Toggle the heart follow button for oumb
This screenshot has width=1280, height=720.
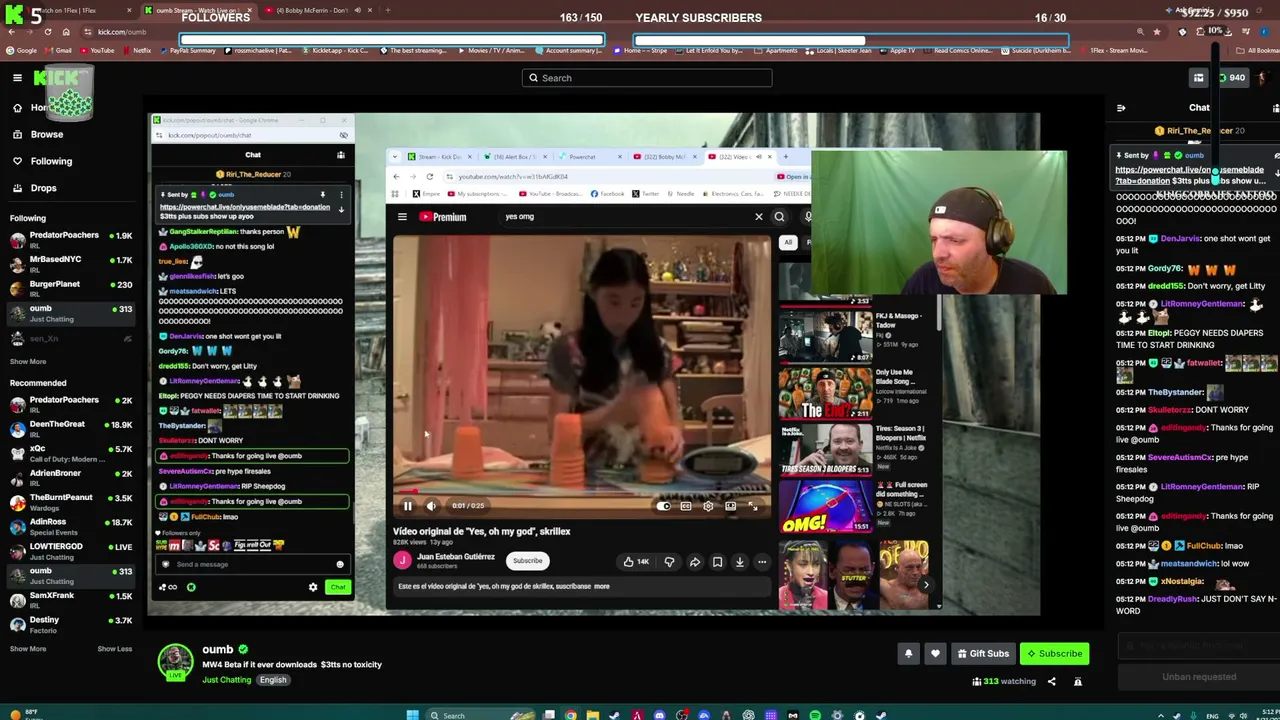tap(935, 654)
